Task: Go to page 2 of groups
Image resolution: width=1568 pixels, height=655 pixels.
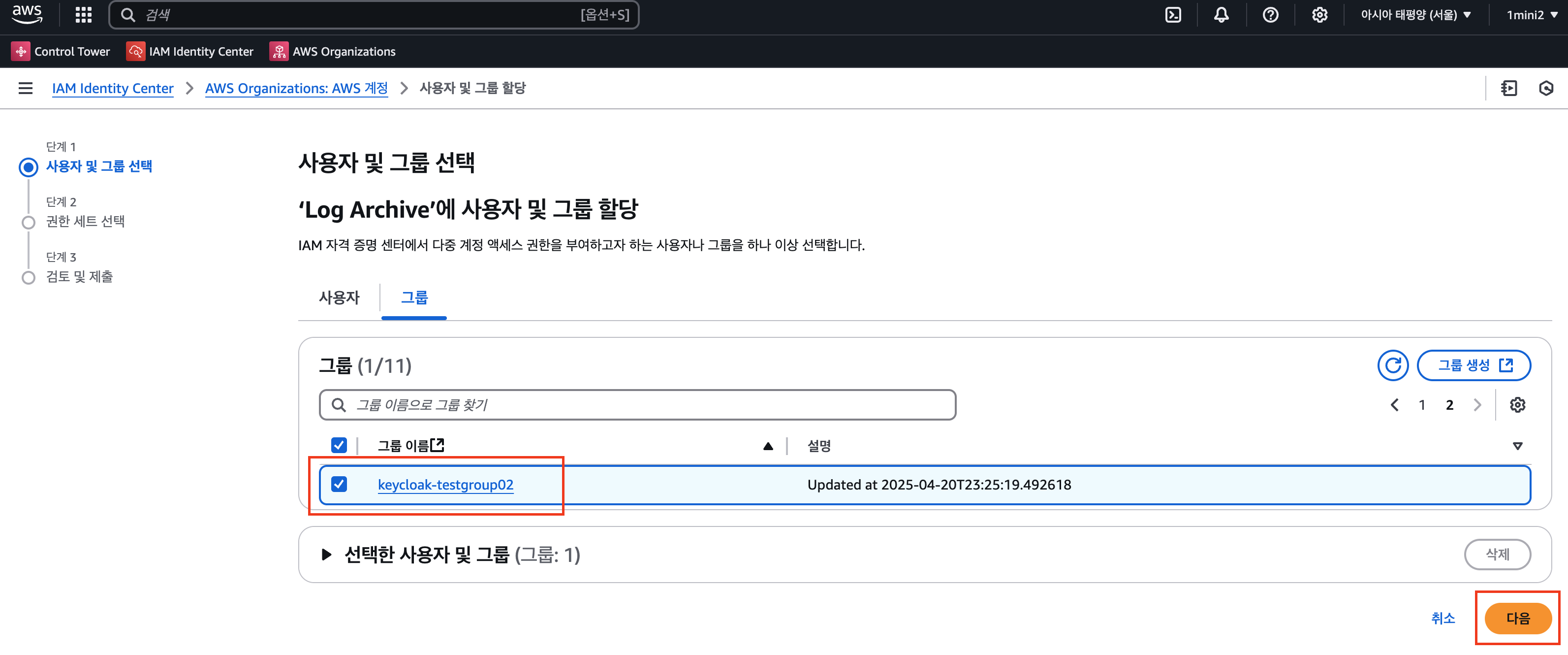Action: click(x=1449, y=405)
